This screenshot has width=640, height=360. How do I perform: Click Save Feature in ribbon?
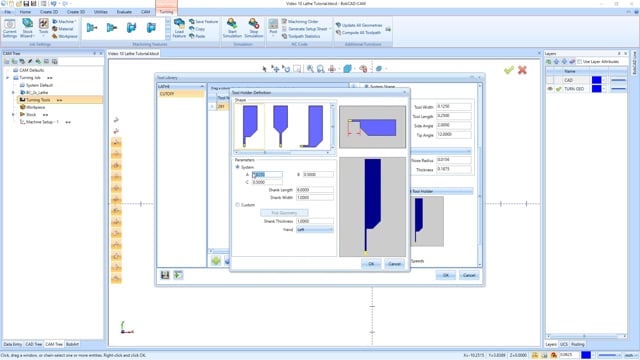coord(204,21)
